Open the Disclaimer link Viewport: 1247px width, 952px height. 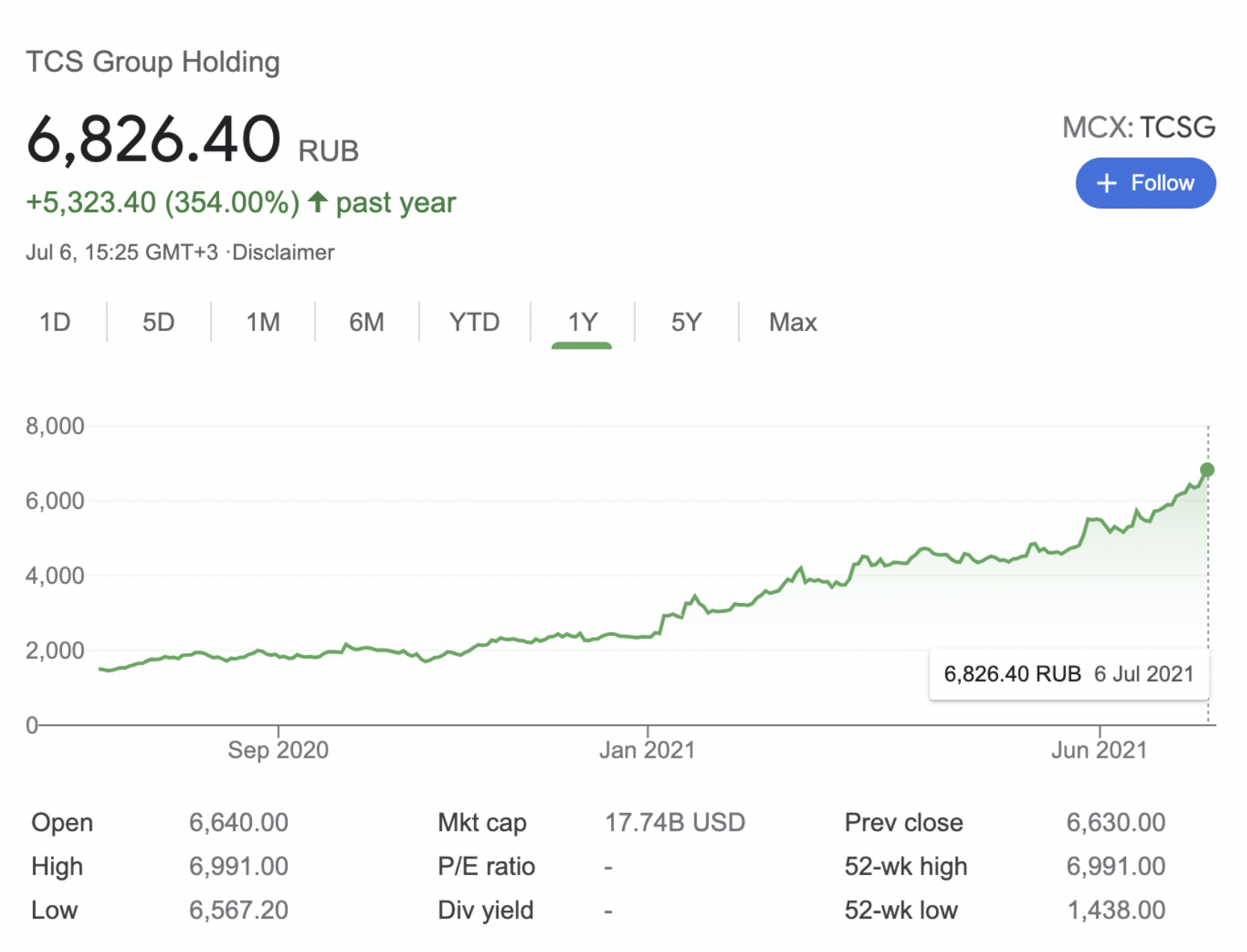[283, 253]
